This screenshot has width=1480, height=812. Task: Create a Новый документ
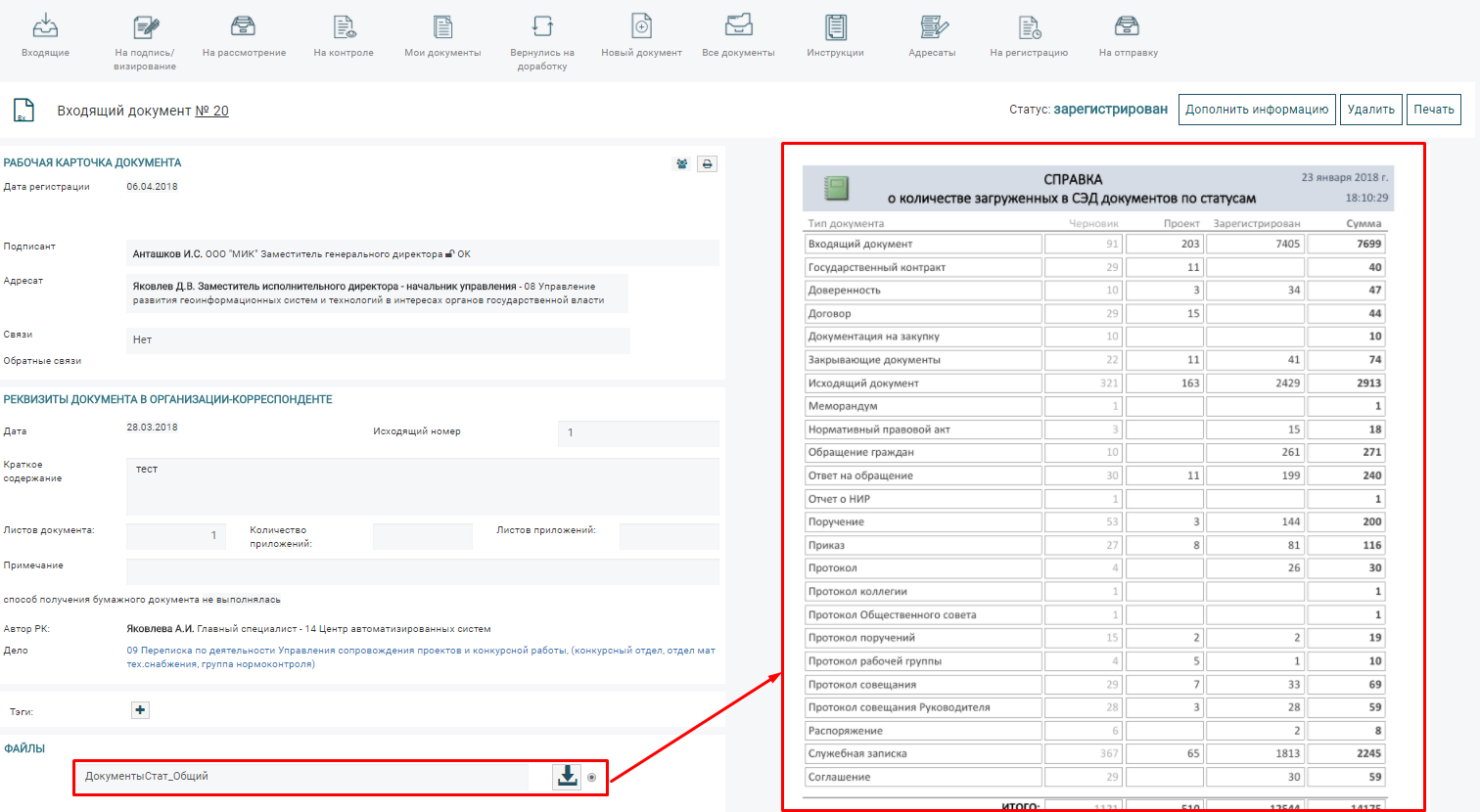click(x=641, y=36)
